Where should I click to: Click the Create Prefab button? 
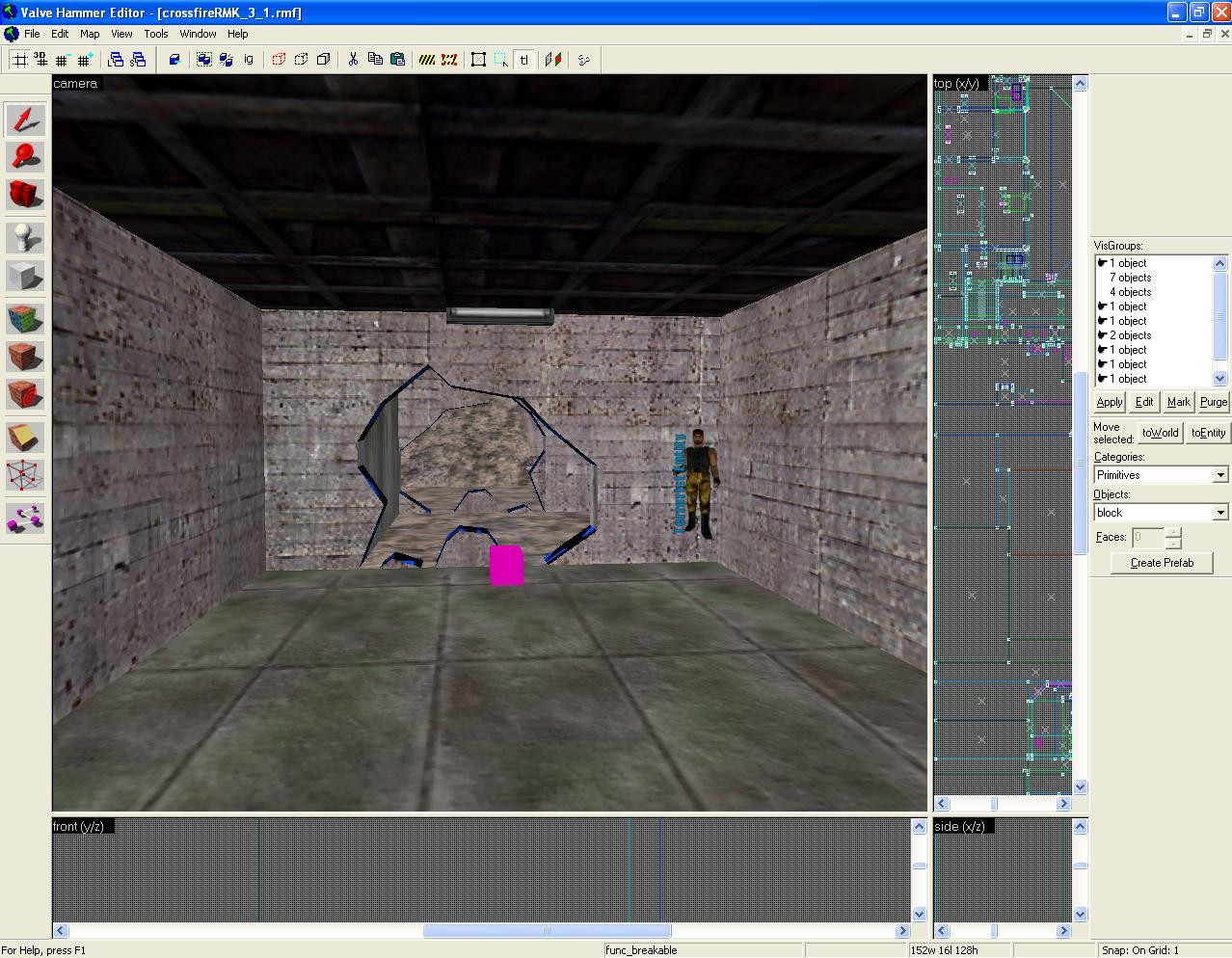1161,563
